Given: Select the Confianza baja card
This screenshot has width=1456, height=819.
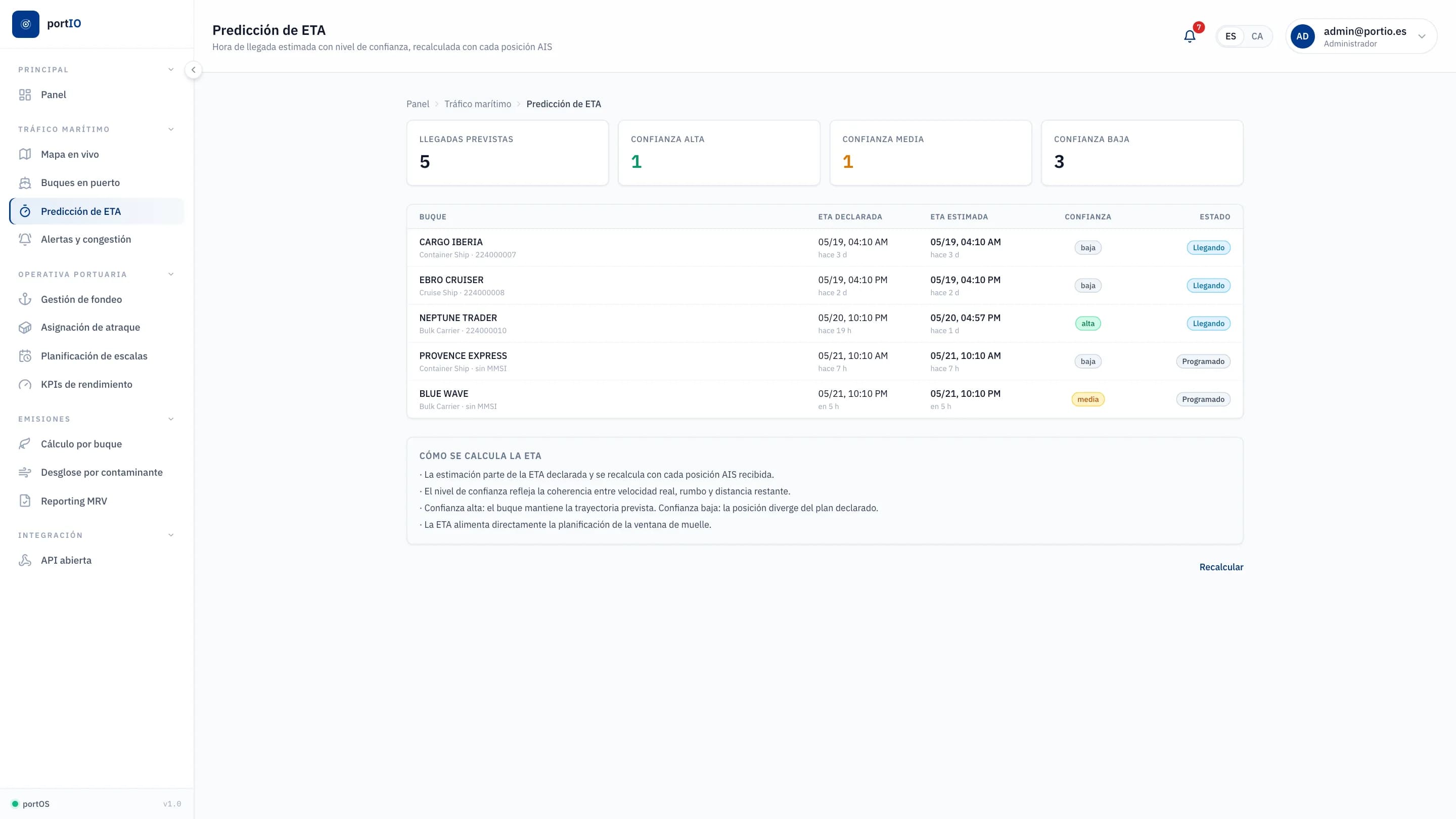Looking at the screenshot, I should pos(1142,153).
